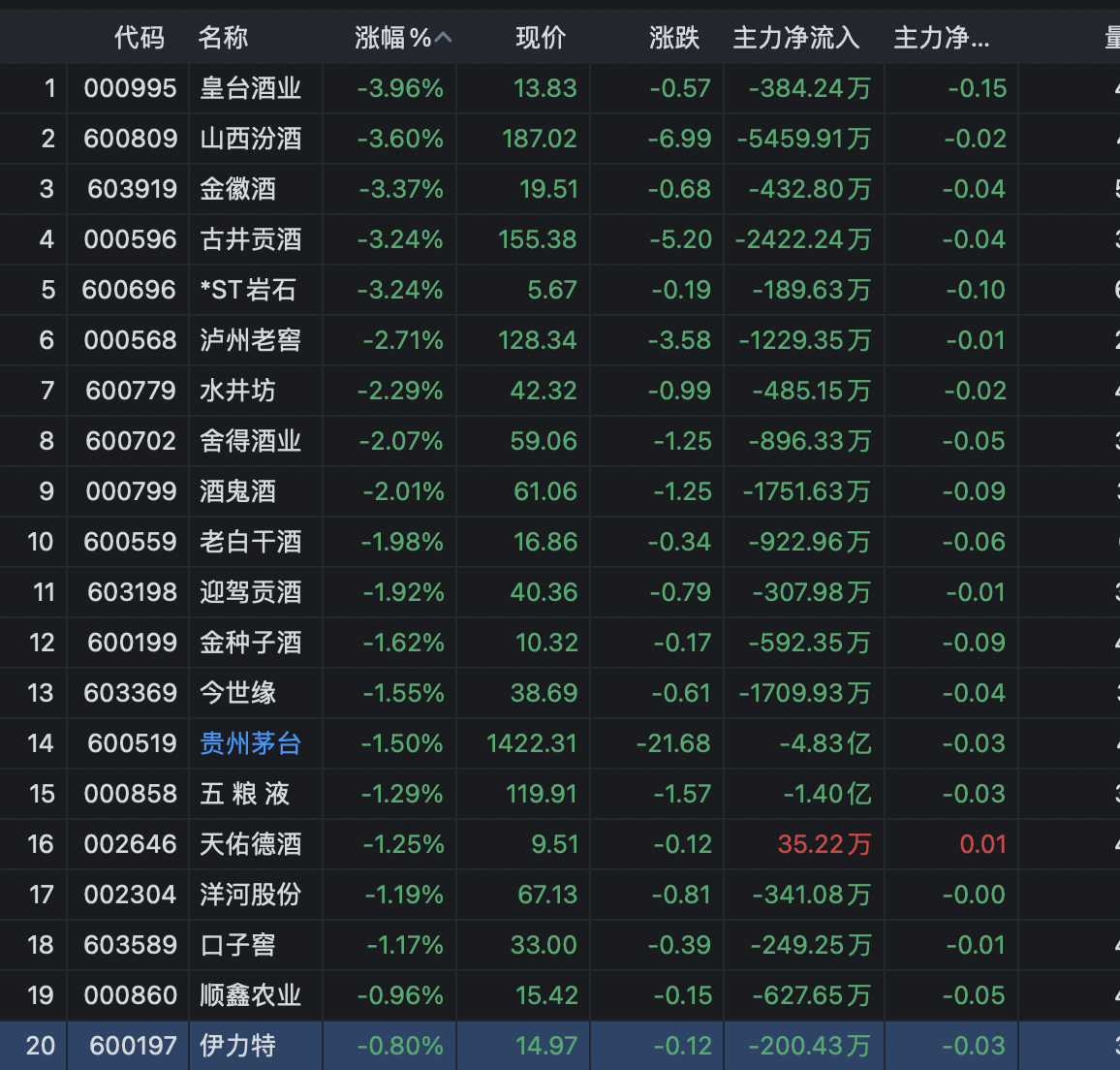Screen dimensions: 1120x1070
Task: Click current price 187.02
Action: pos(540,139)
